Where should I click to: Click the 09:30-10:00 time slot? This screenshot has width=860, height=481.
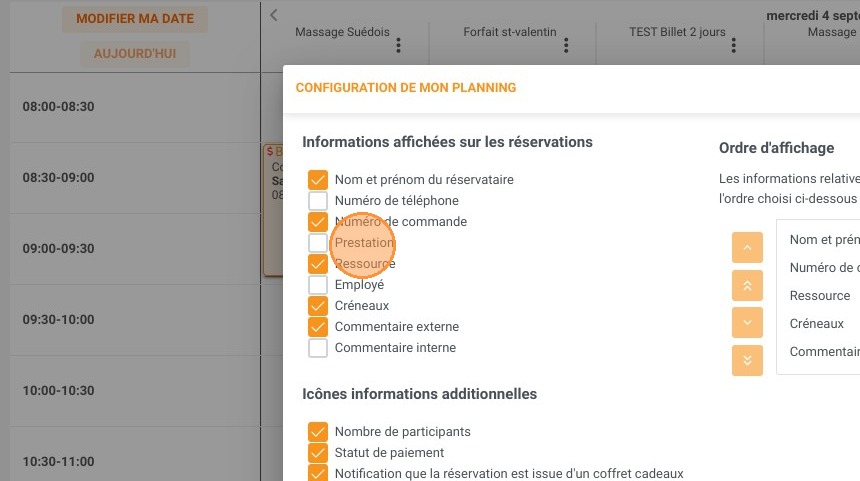click(58, 319)
